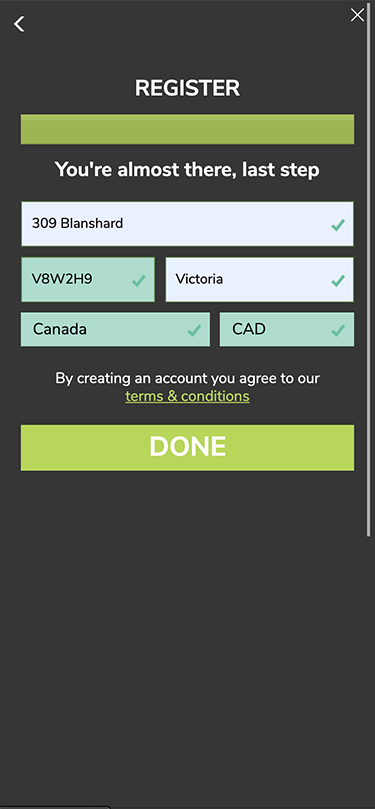375x809 pixels.
Task: Click checkmark icon in postal code field
Action: (x=139, y=281)
